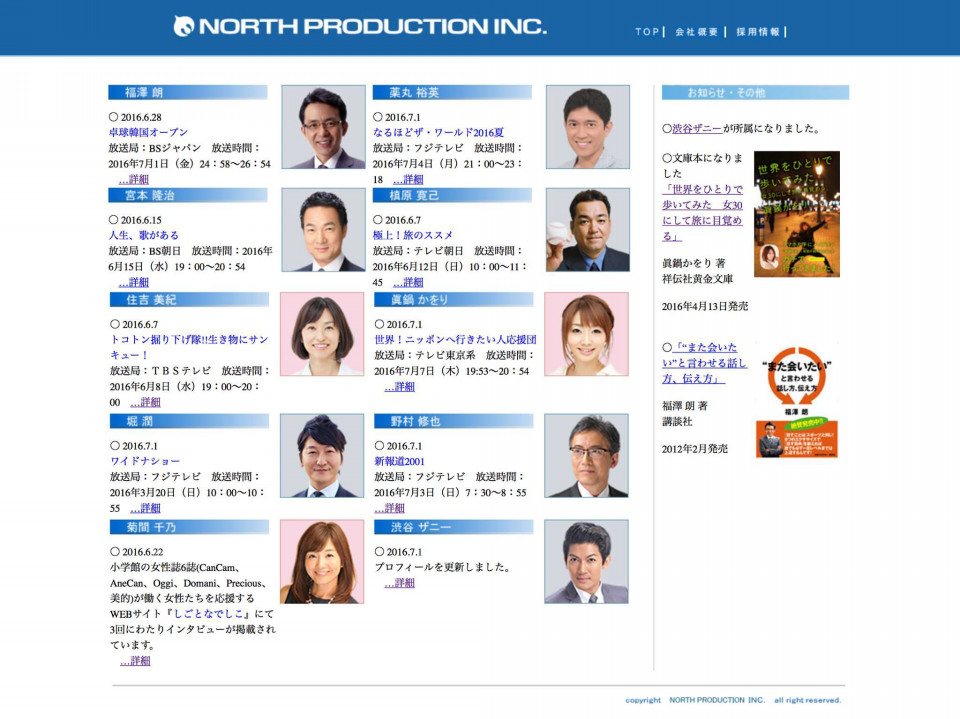Open the 採用情報 navigation item
This screenshot has height=719, width=960.
(x=758, y=32)
